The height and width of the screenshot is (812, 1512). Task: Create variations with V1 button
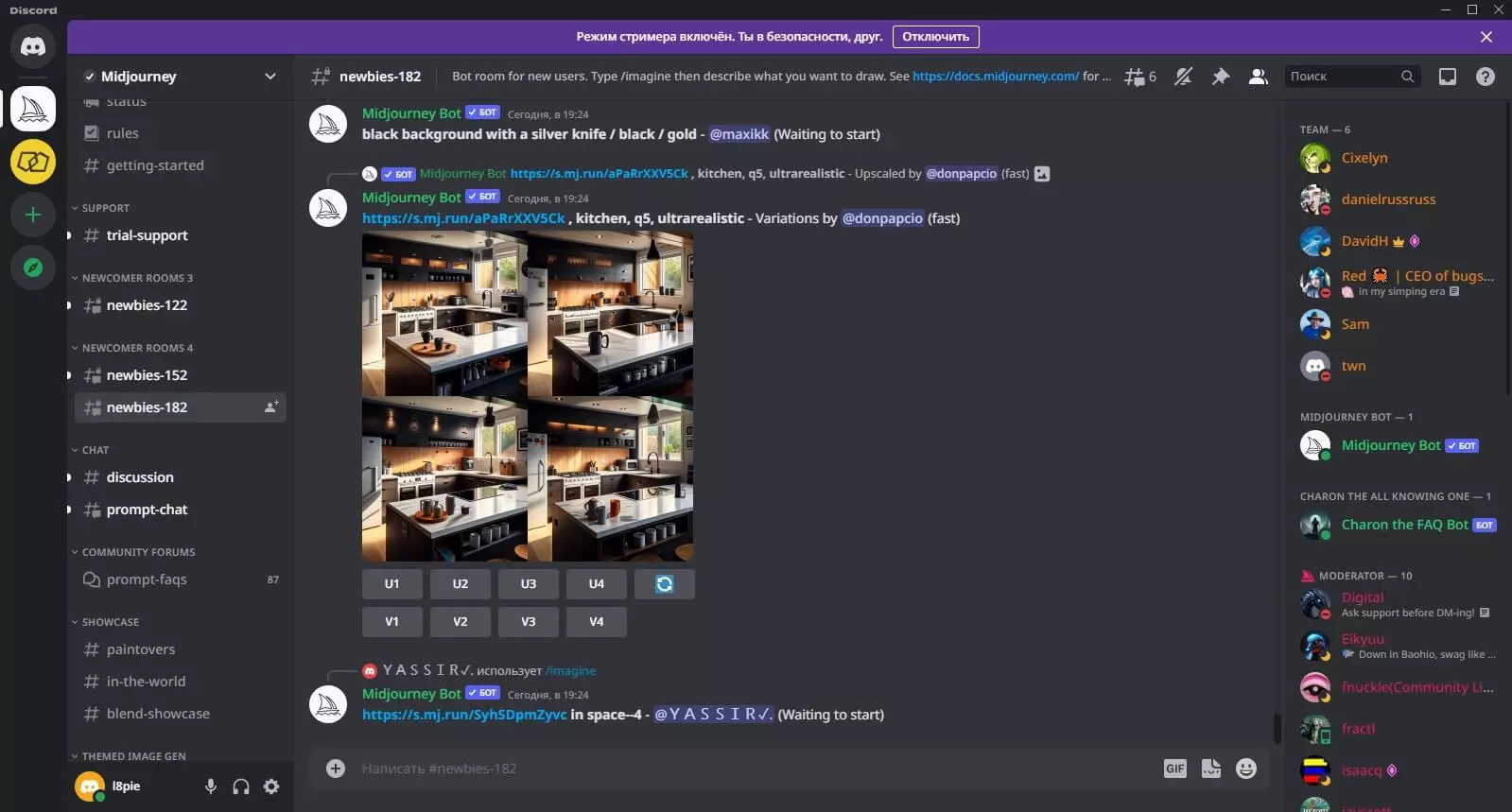[x=391, y=622]
